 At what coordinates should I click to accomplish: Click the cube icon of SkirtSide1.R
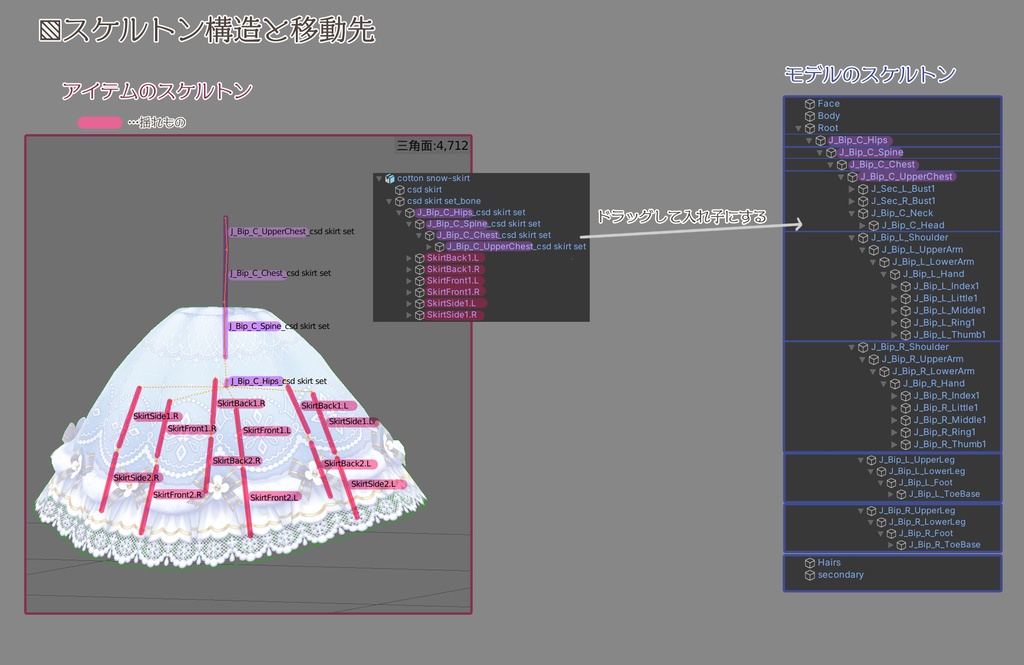[419, 315]
